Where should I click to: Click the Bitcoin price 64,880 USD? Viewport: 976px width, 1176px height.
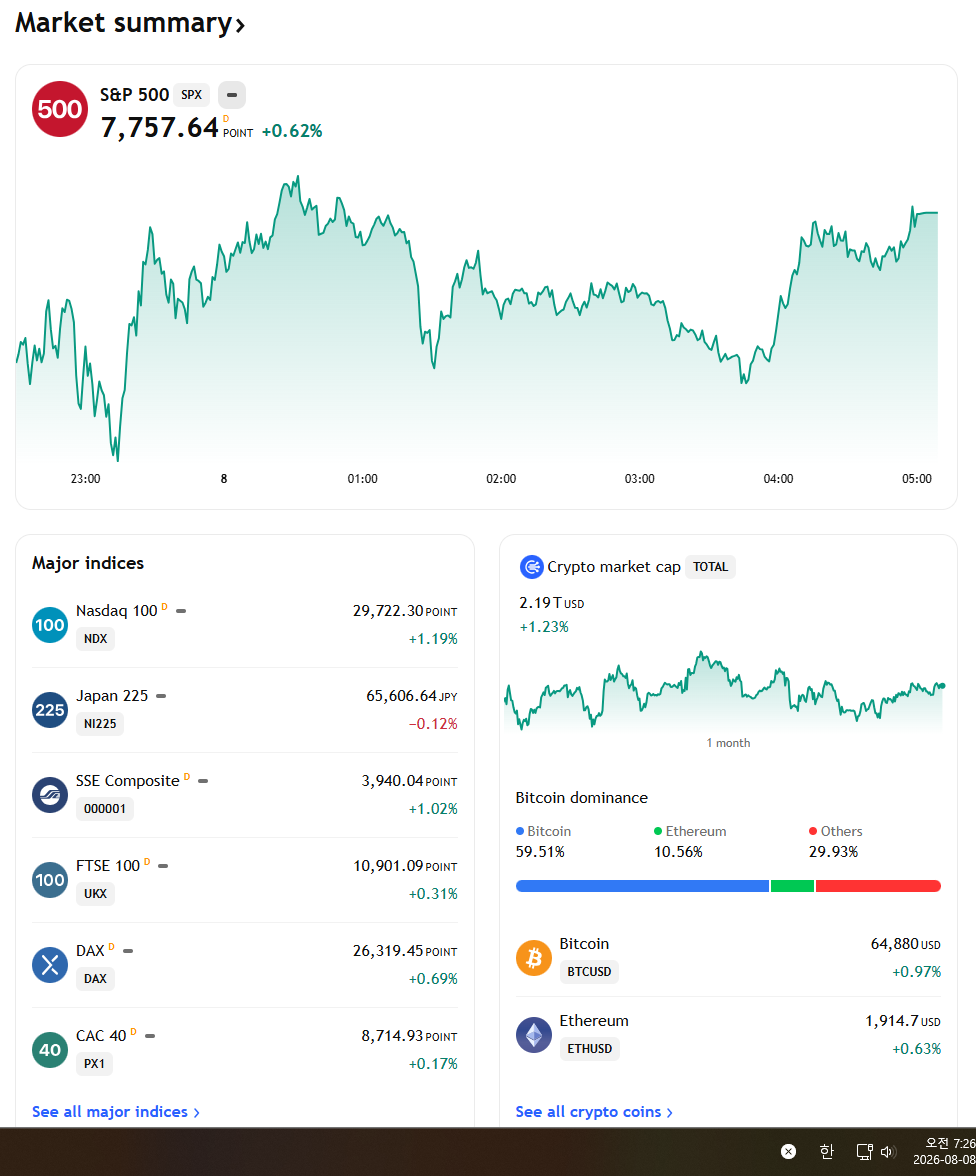pos(905,944)
